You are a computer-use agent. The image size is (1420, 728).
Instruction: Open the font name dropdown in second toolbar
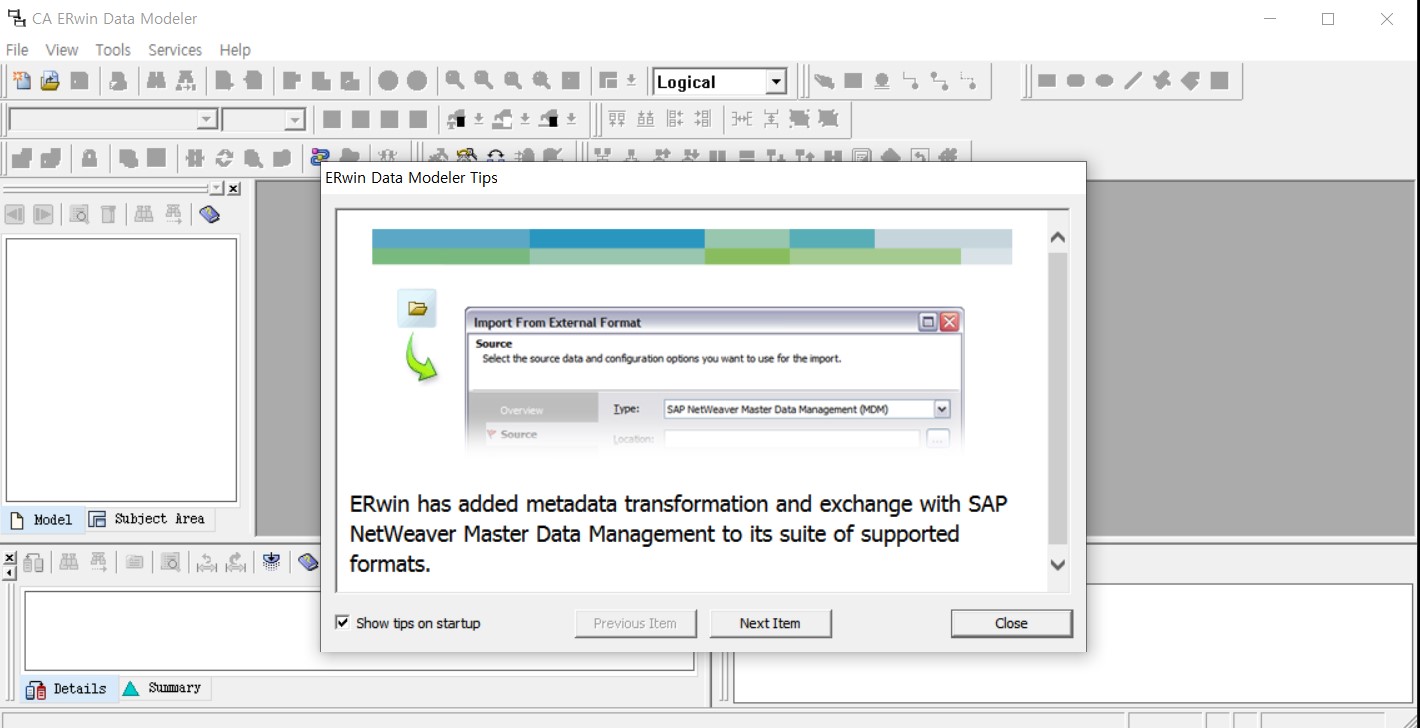point(207,120)
